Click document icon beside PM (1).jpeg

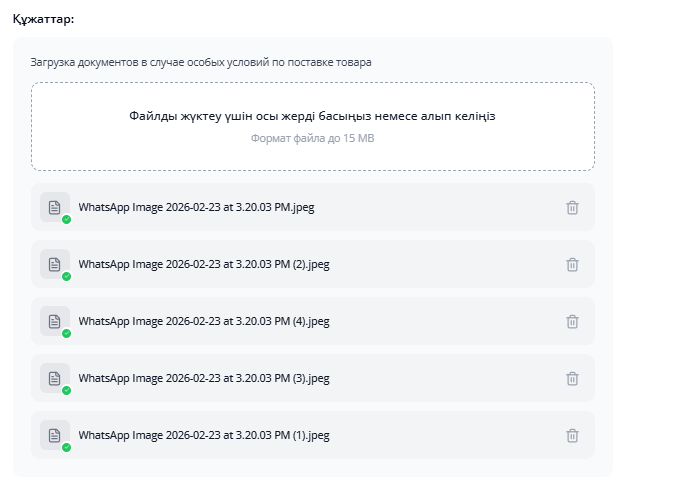pos(55,435)
